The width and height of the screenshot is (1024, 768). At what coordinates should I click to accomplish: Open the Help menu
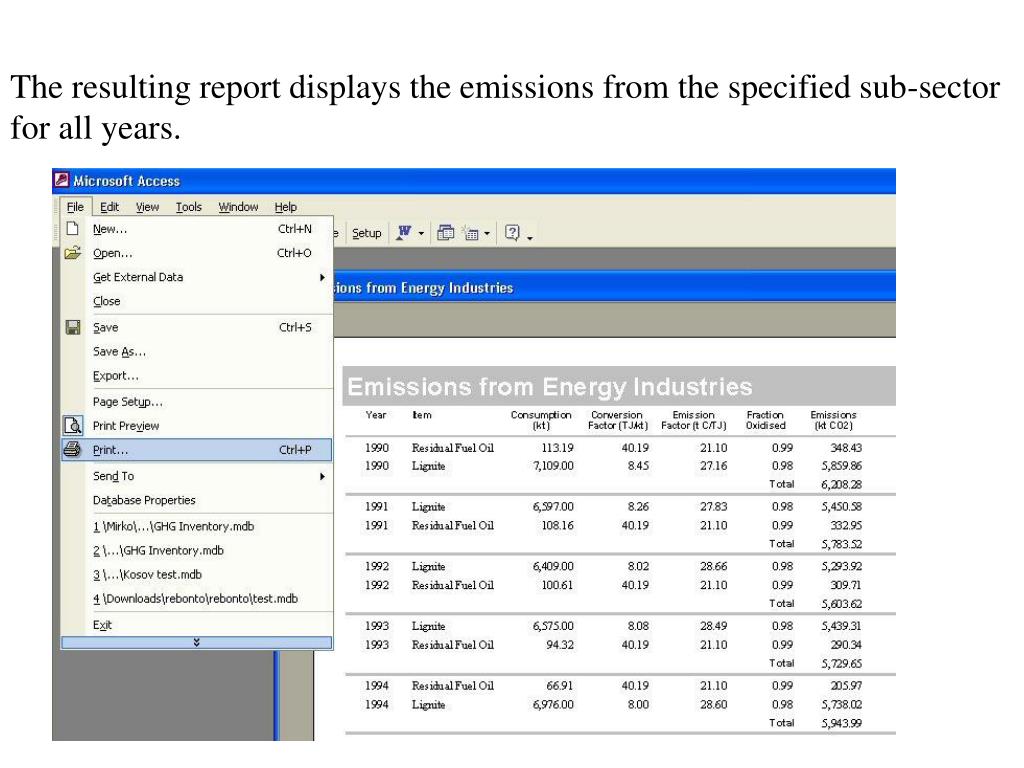[x=285, y=207]
